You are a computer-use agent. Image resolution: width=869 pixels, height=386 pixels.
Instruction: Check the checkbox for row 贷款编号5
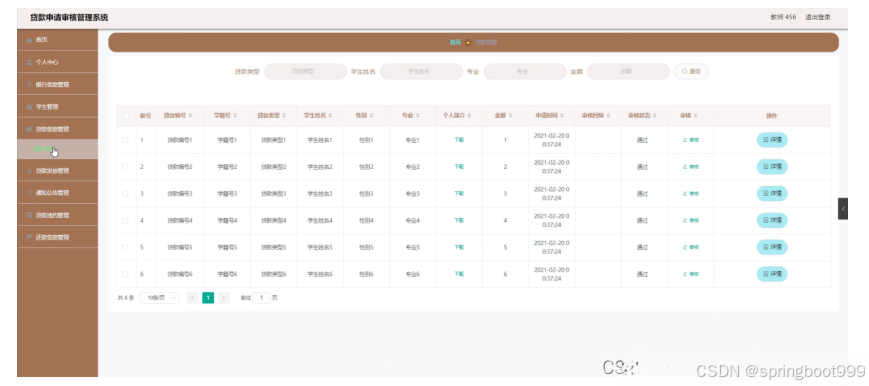coord(126,247)
